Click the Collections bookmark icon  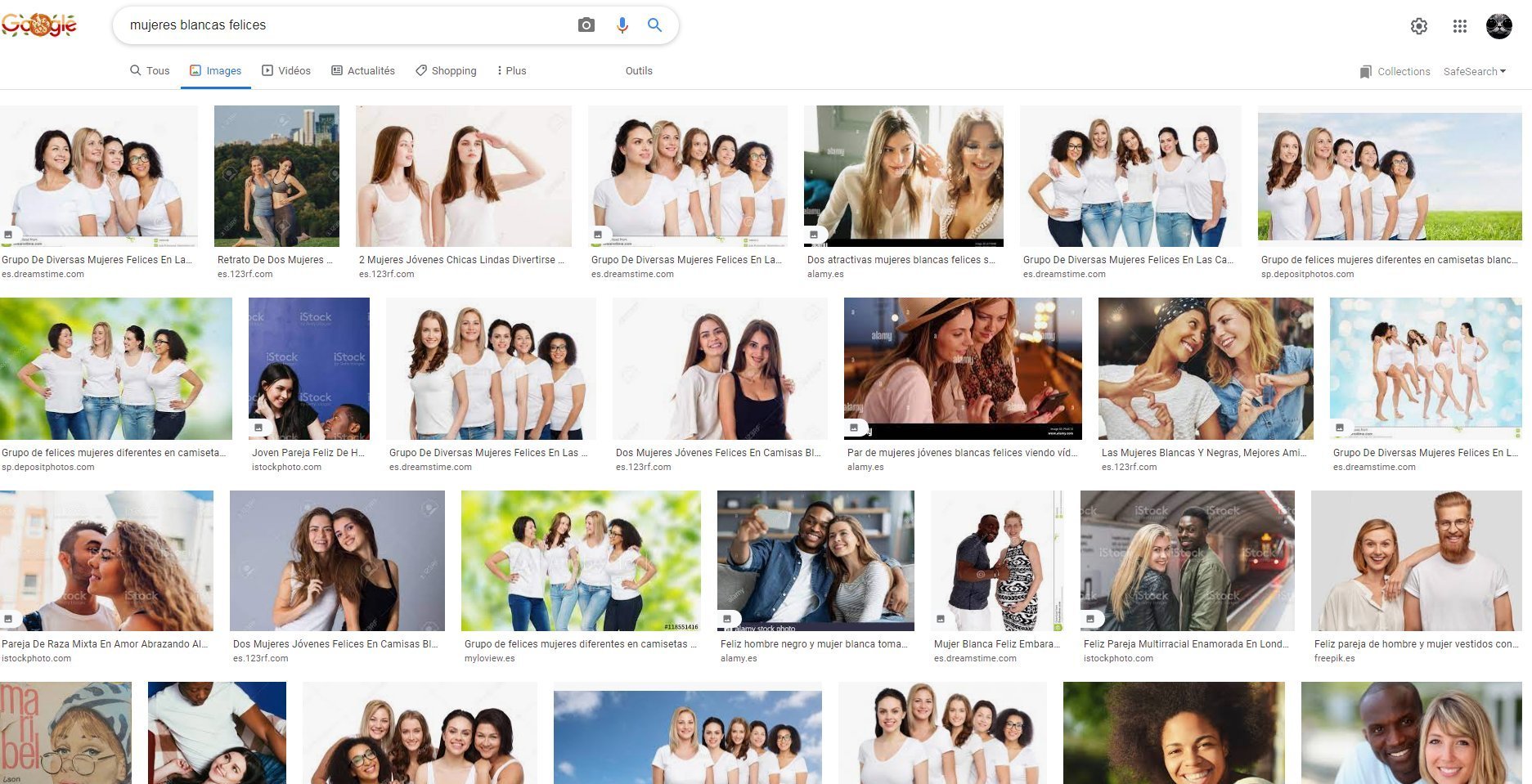pos(1365,72)
